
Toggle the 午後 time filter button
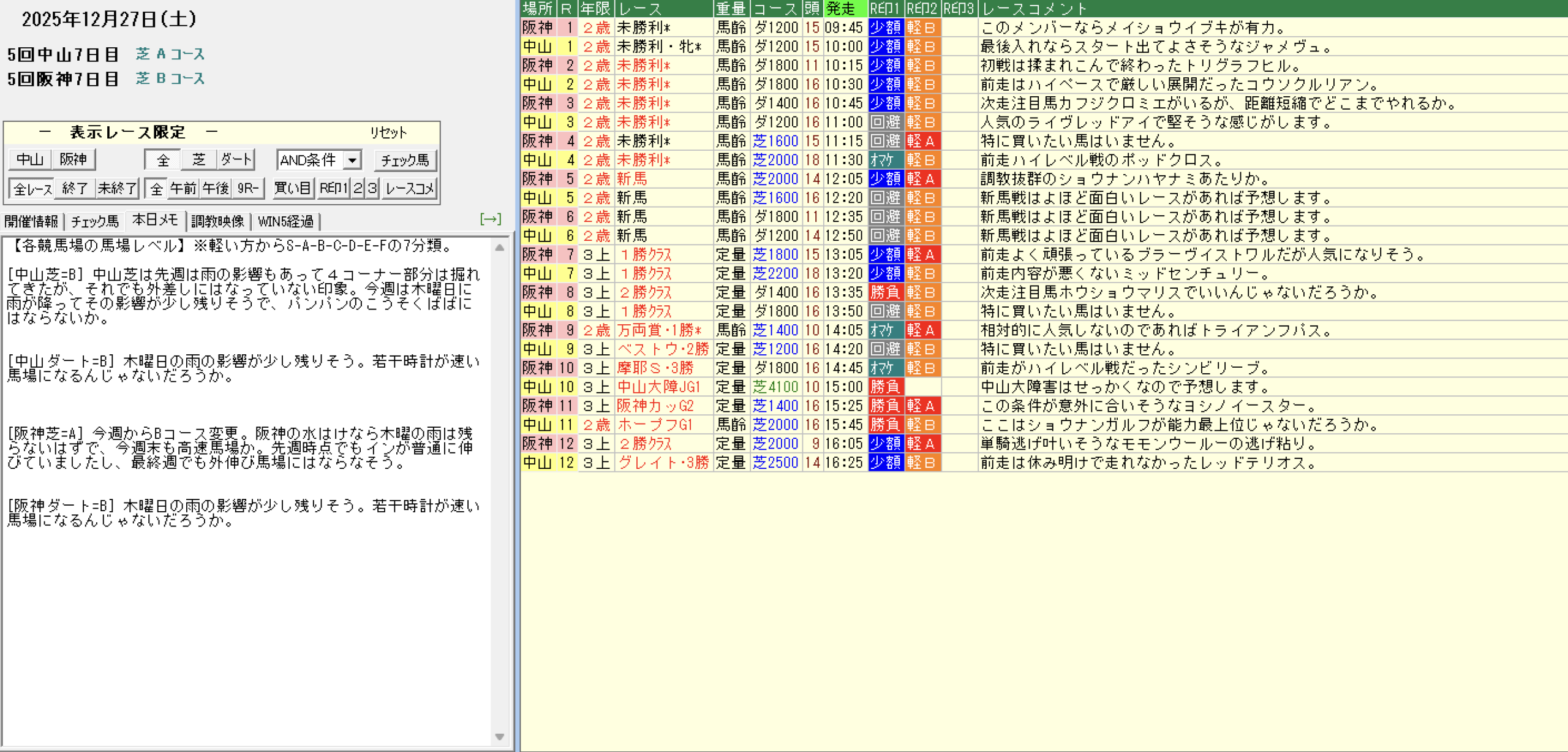point(216,188)
